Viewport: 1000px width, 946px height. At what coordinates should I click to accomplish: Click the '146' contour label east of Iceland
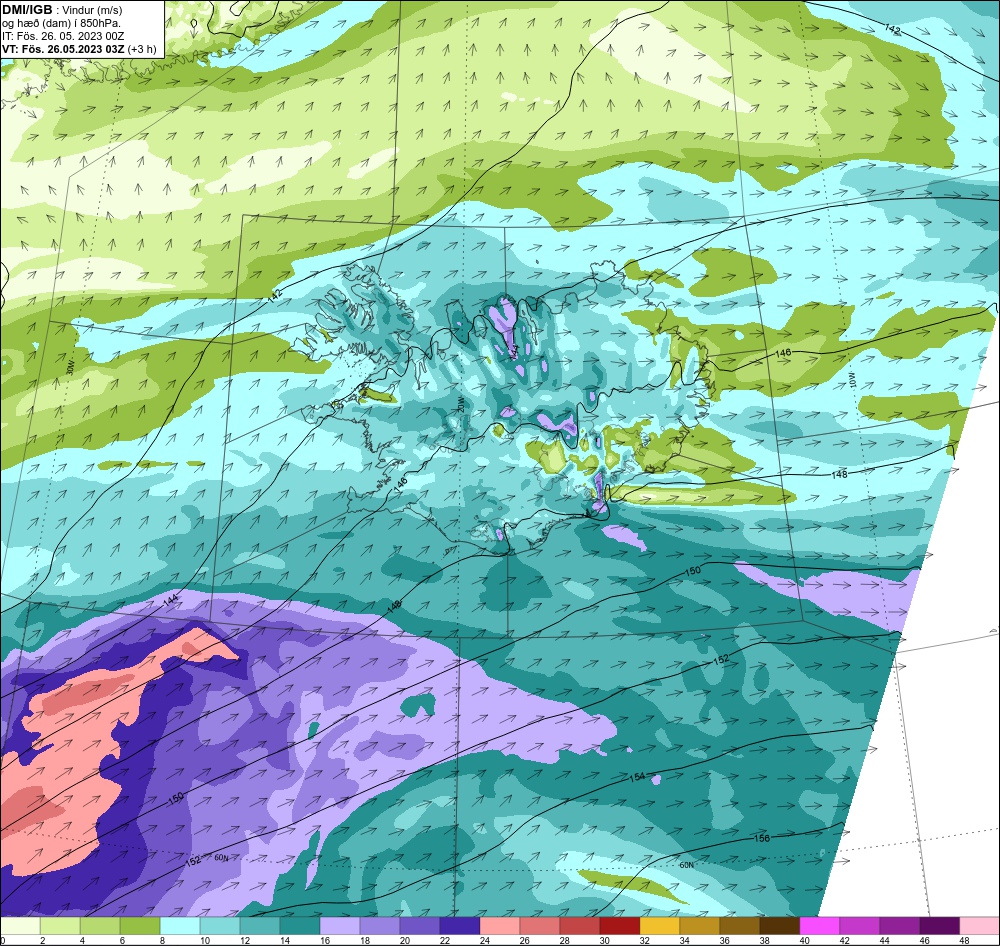pos(783,353)
